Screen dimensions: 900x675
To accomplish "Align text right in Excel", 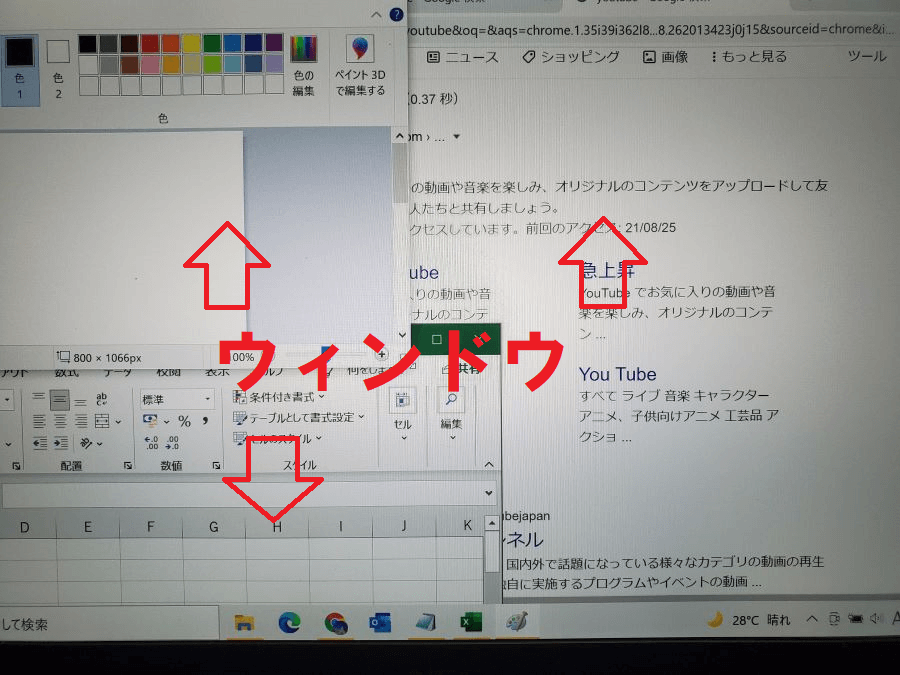I will click(81, 422).
